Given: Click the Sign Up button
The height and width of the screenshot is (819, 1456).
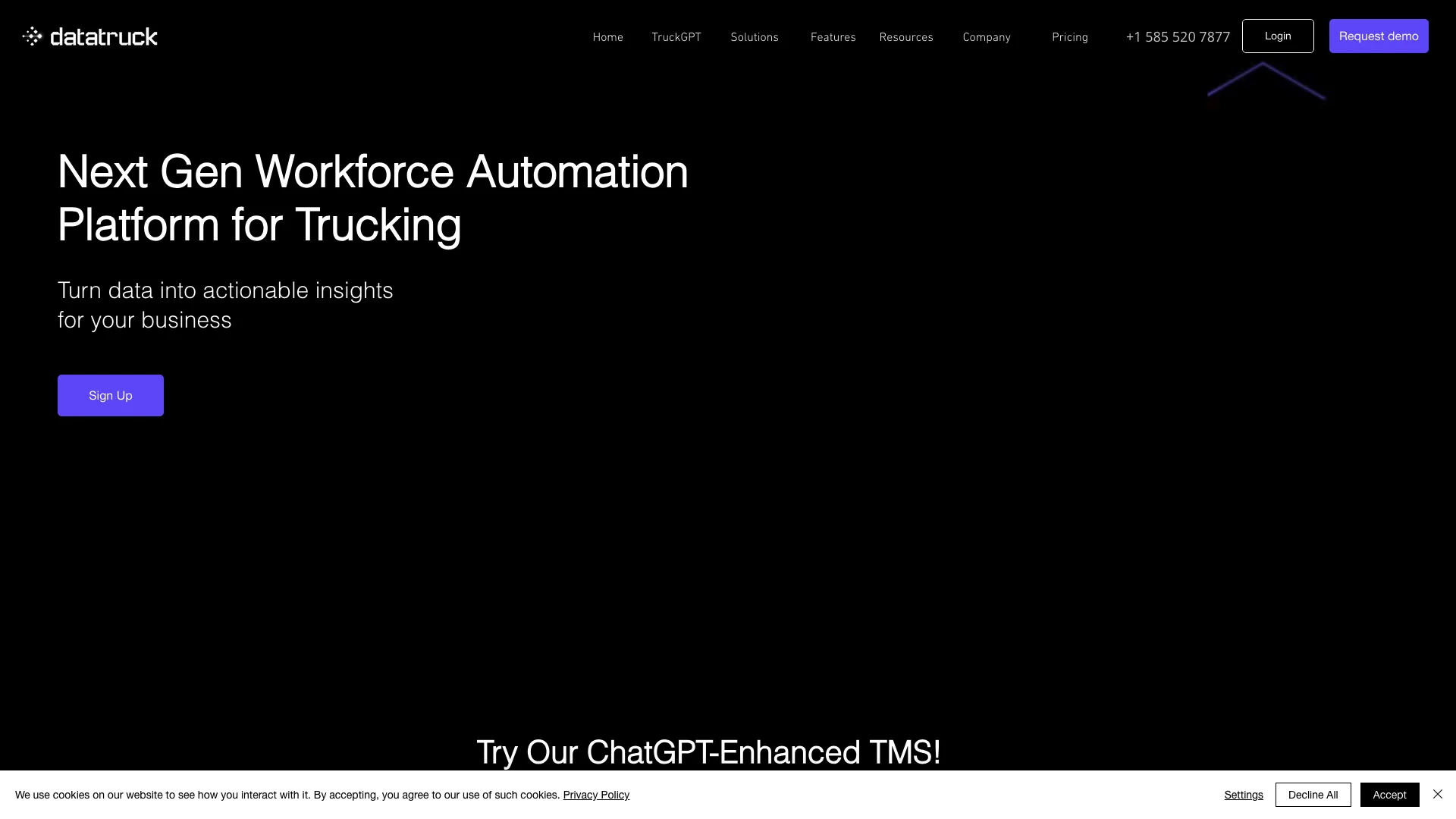Looking at the screenshot, I should [110, 395].
